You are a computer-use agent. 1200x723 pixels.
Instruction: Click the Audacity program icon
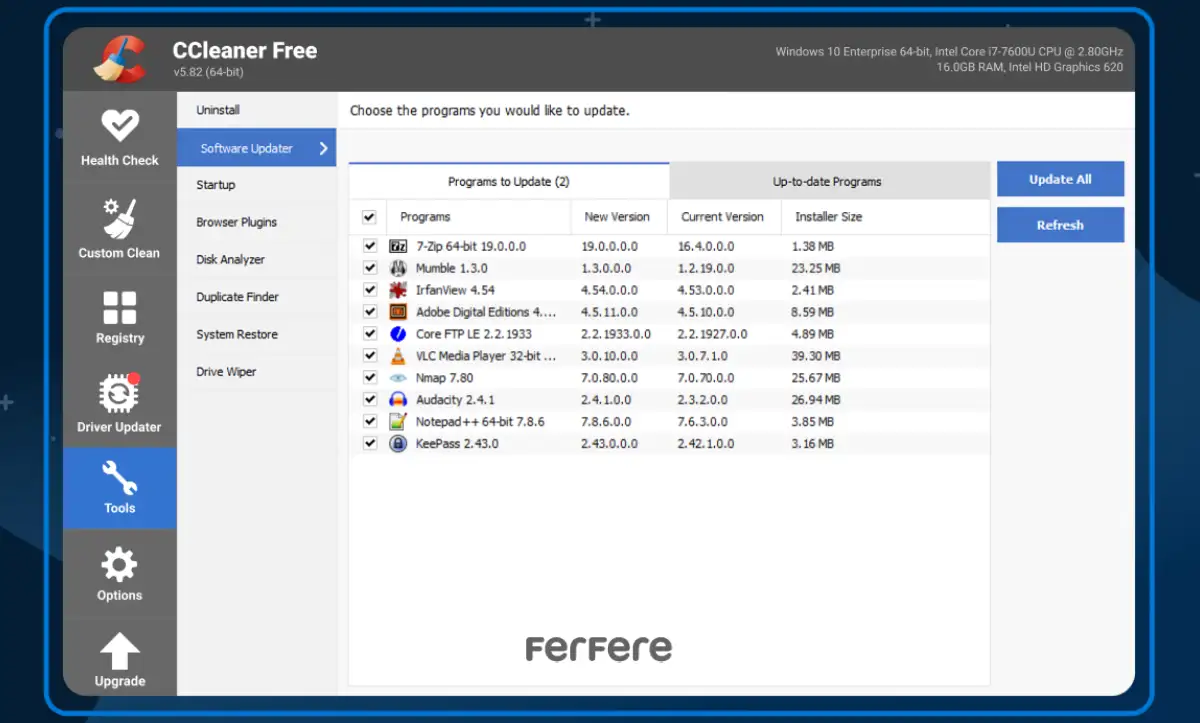point(398,400)
